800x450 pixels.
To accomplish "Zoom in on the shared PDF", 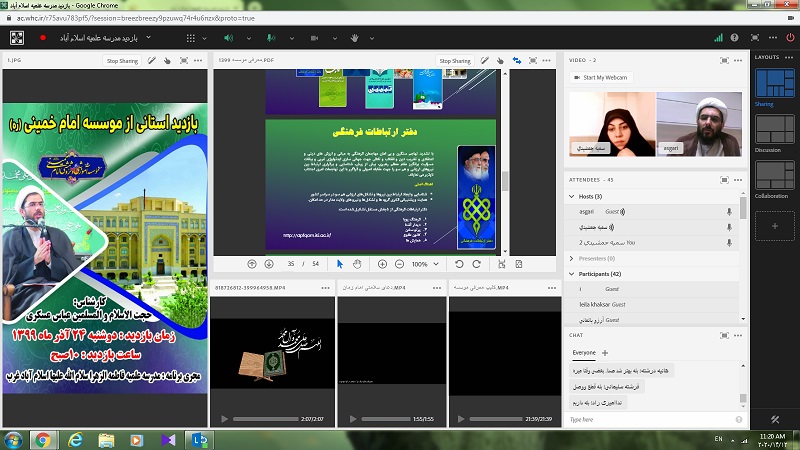I will pyautogui.click(x=382, y=264).
